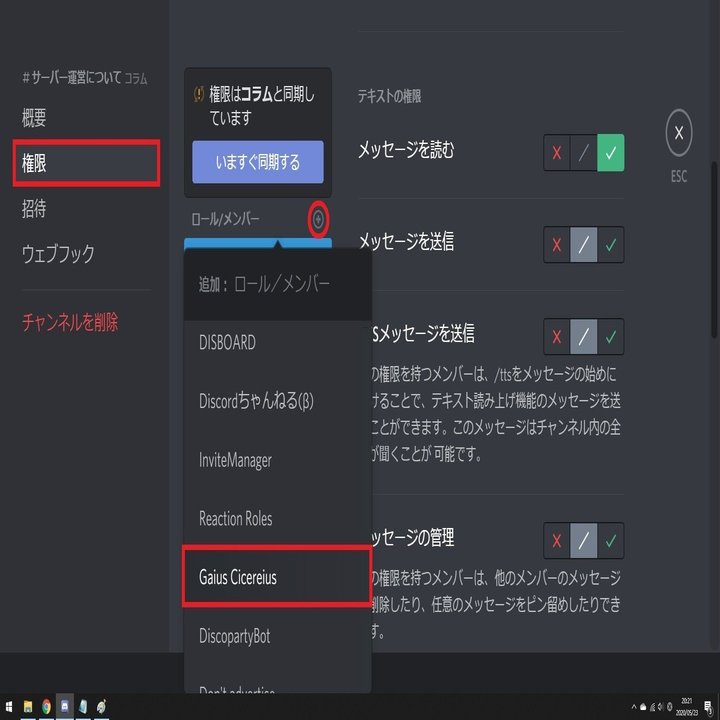This screenshot has height=720, width=720.
Task: Close settings with the X ESC button
Action: (679, 133)
